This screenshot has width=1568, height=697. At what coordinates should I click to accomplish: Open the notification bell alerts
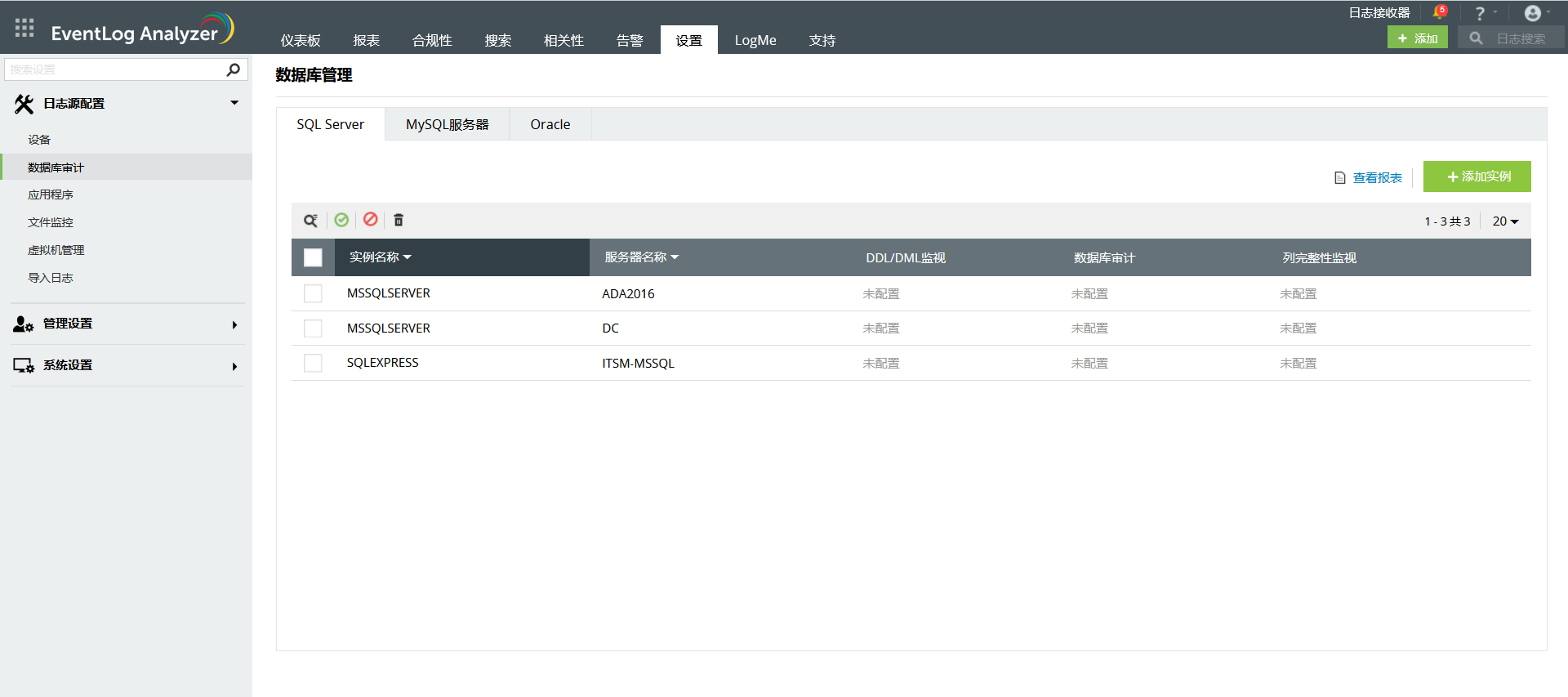1439,13
